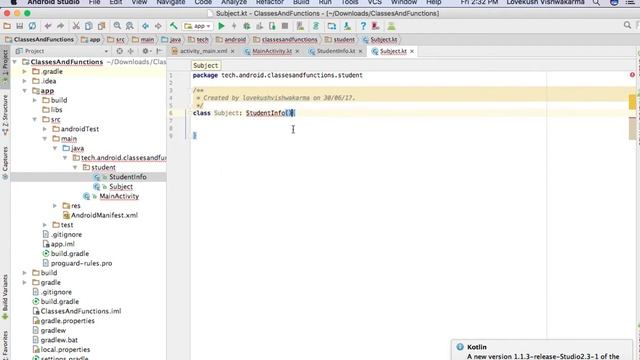Open the SDK Manager toolbar icon
Viewport: 640px width, 360px height.
[347, 26]
